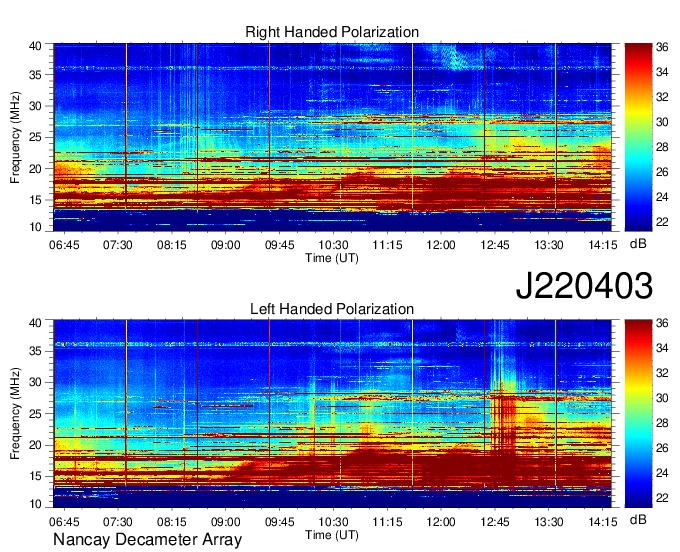This screenshot has width=680, height=552.
Task: Click "Time (UT)" label under Right Handed plot
Action: (332, 258)
